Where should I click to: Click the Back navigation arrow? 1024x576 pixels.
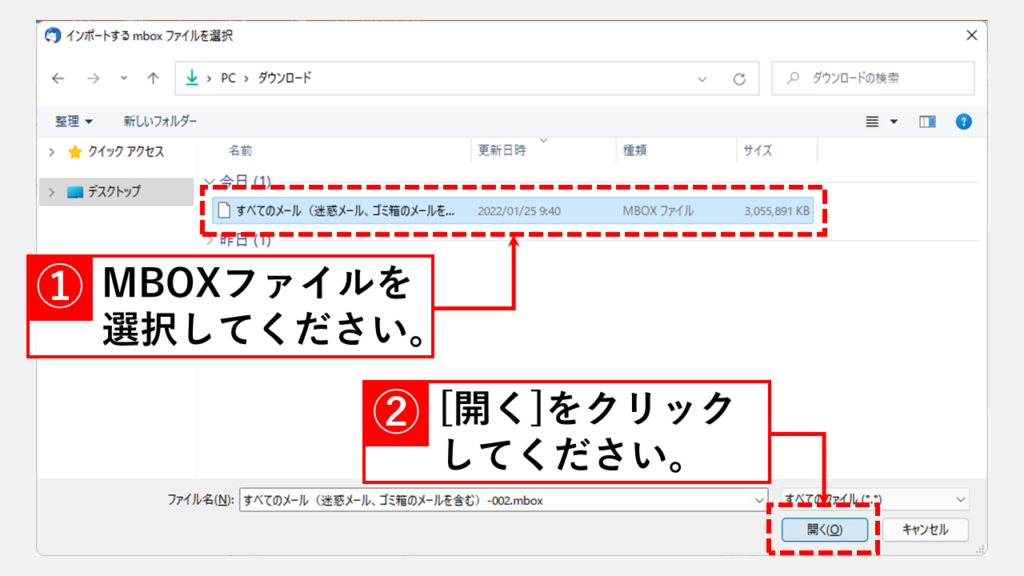point(59,78)
